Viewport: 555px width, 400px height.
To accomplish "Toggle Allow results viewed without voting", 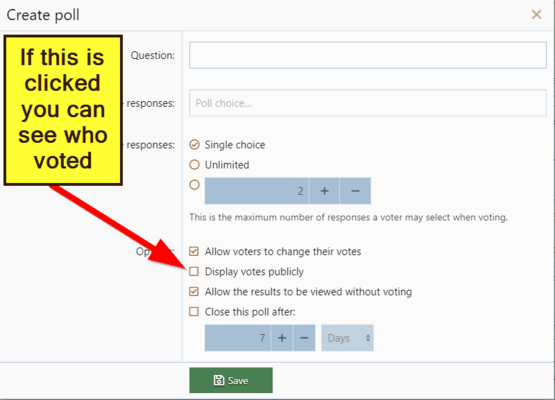I will [194, 292].
